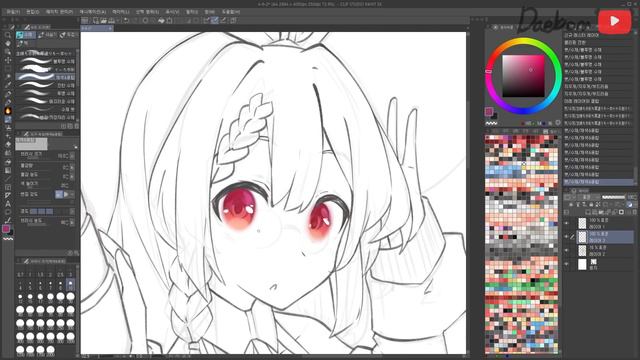Select the orange flame tool icon

(x=8, y=111)
